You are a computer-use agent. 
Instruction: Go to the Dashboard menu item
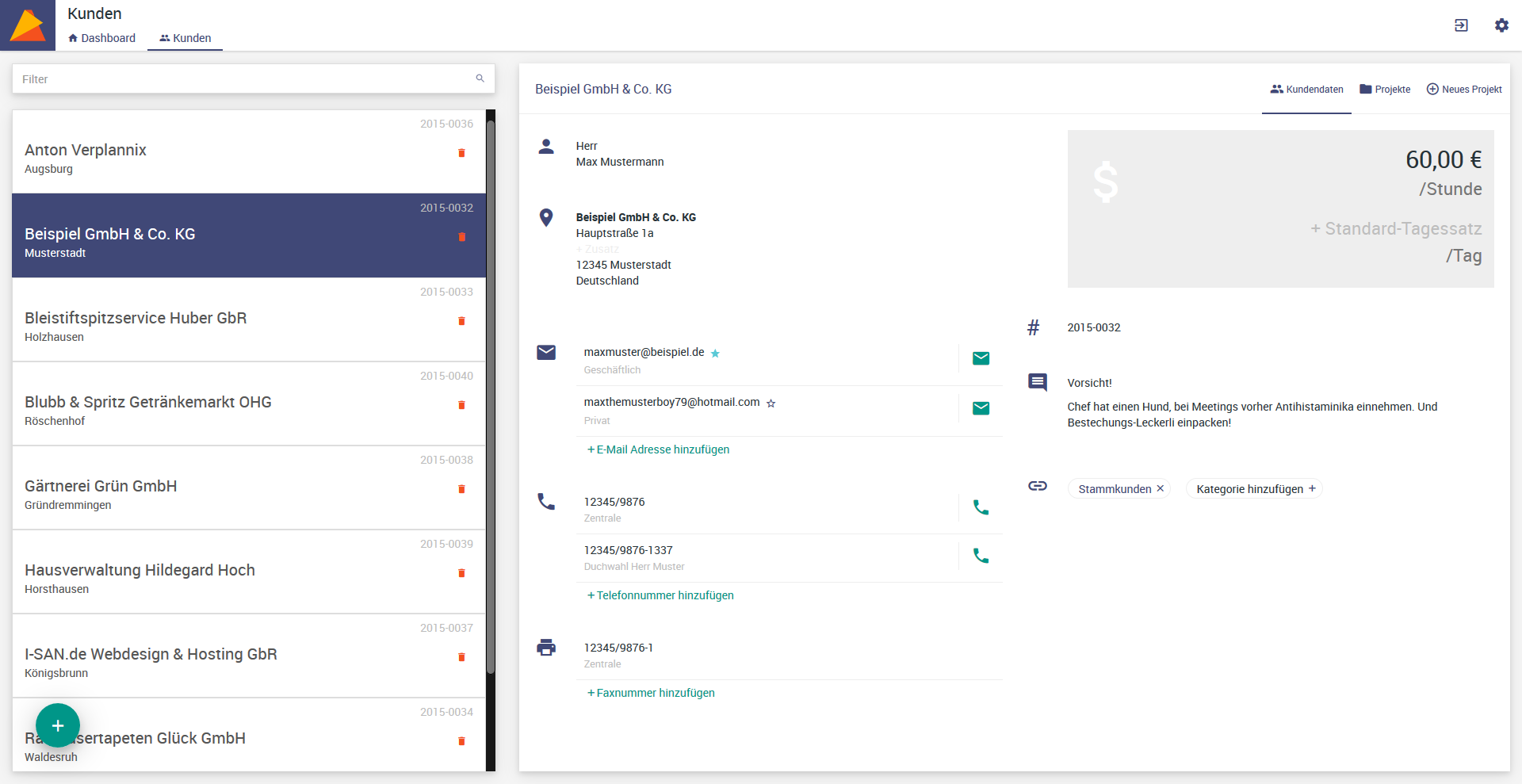[101, 38]
